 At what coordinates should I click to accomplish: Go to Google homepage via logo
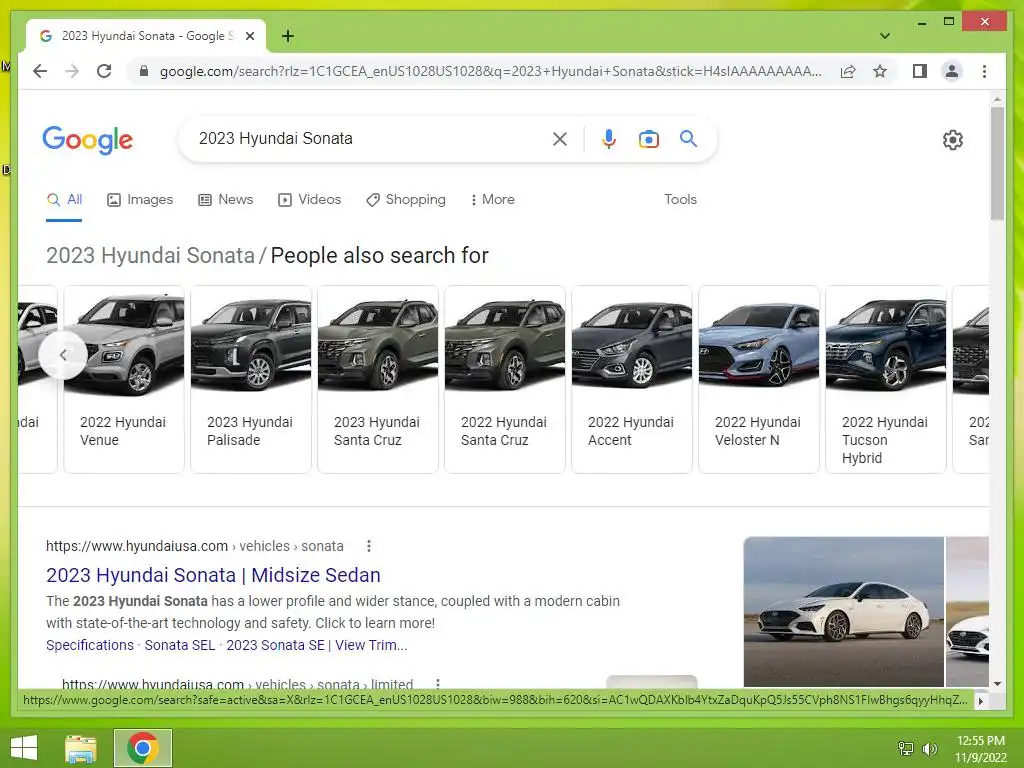tap(88, 140)
